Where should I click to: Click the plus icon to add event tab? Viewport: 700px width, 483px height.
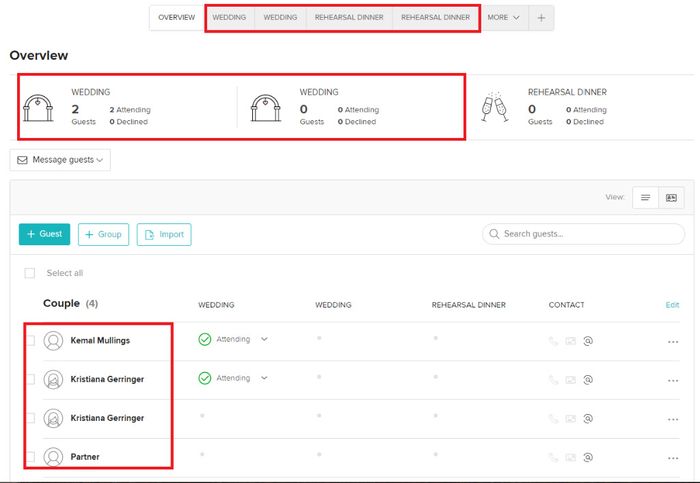click(541, 18)
